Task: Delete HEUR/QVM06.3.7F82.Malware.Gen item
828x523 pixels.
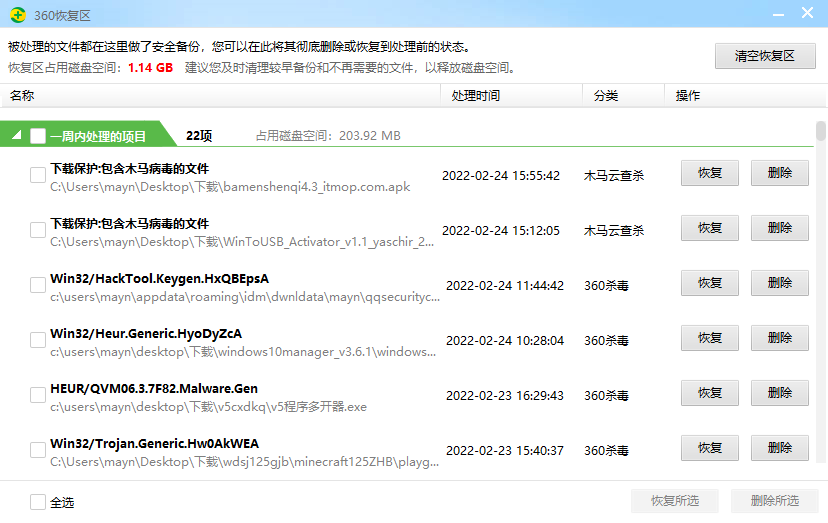Action: coord(780,393)
